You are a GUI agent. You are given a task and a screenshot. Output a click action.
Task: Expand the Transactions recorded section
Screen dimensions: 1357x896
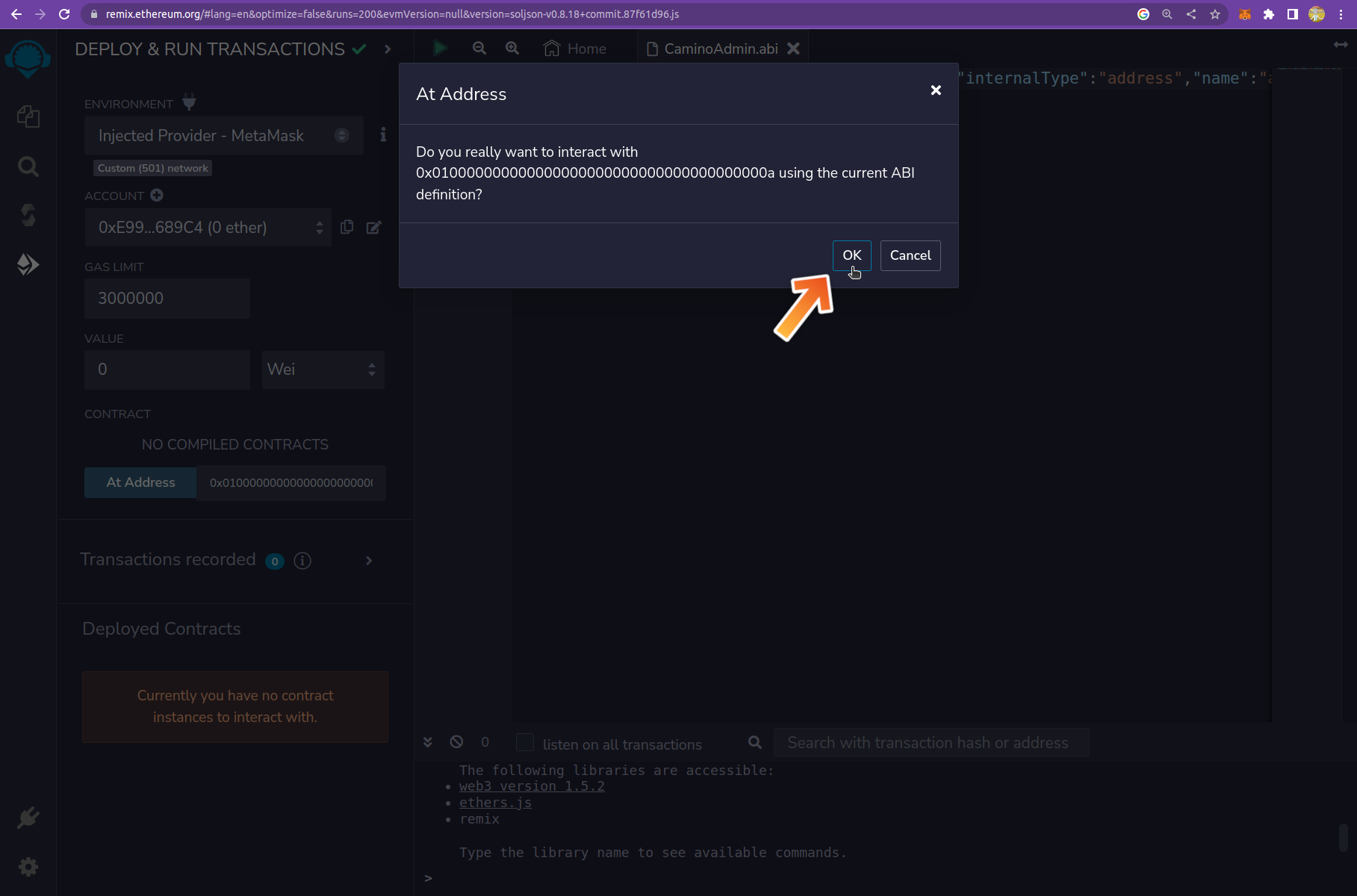369,561
